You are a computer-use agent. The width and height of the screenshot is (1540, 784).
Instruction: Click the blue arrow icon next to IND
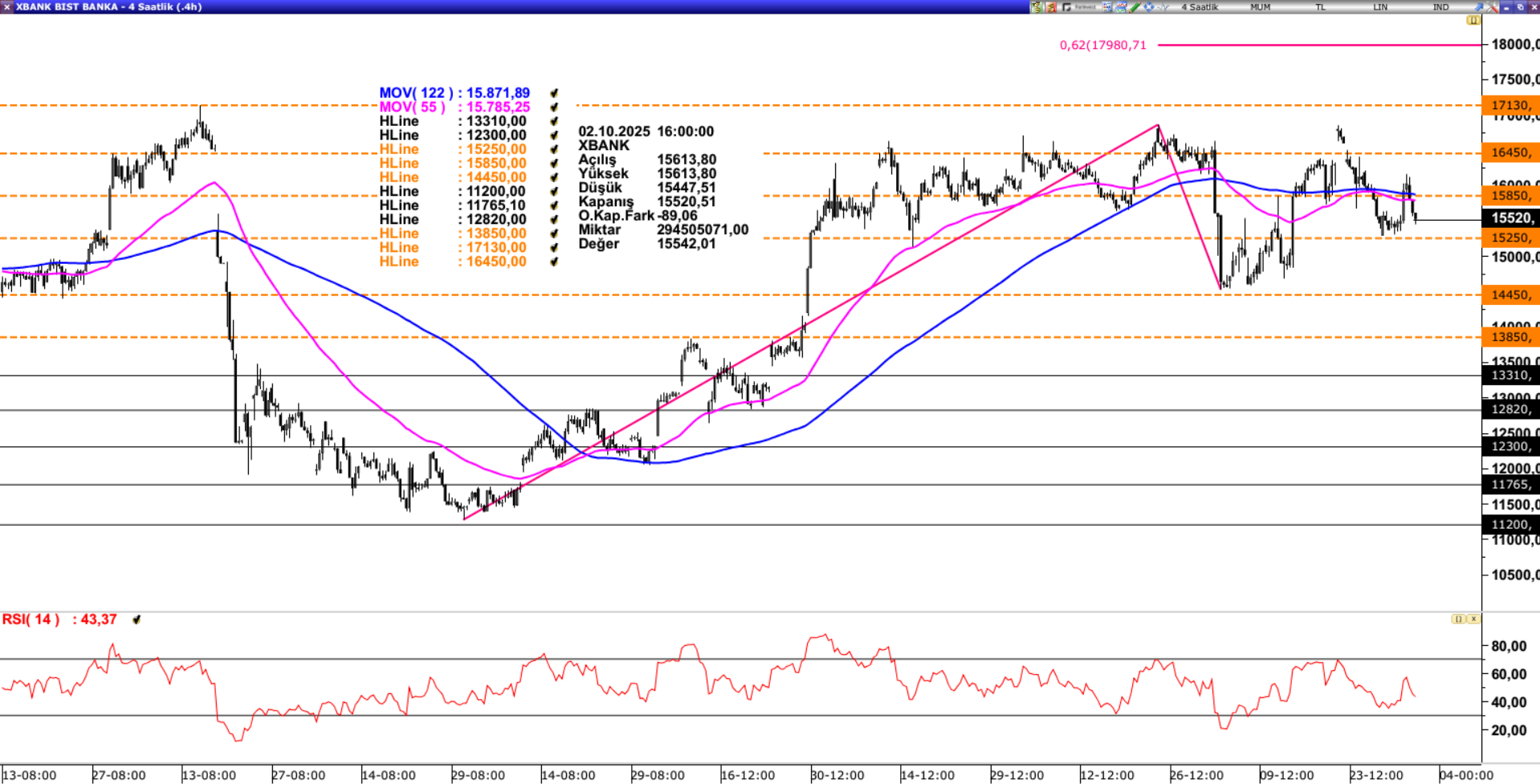(1478, 7)
